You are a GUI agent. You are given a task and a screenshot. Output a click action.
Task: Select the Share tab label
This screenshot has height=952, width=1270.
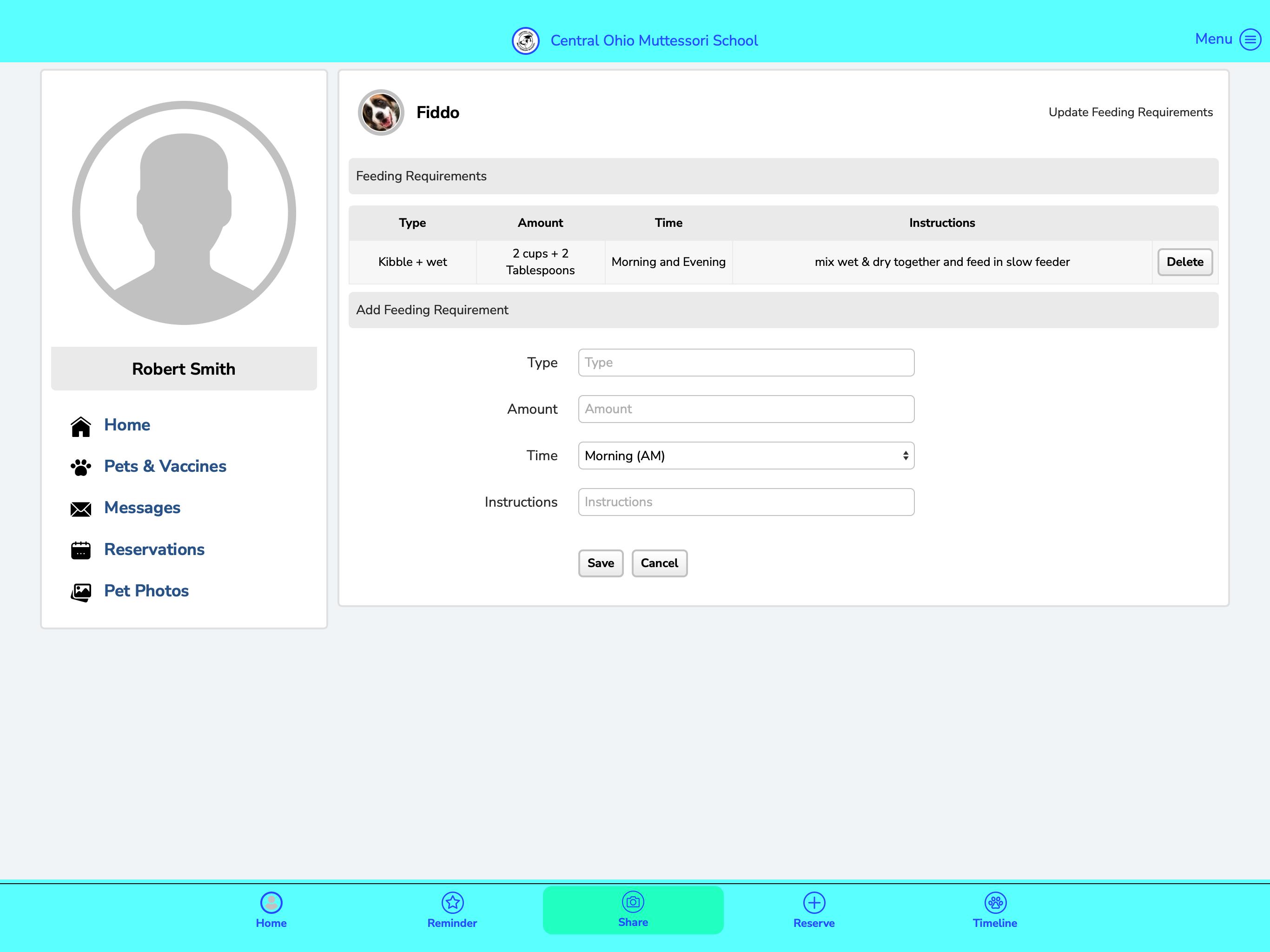point(633,922)
